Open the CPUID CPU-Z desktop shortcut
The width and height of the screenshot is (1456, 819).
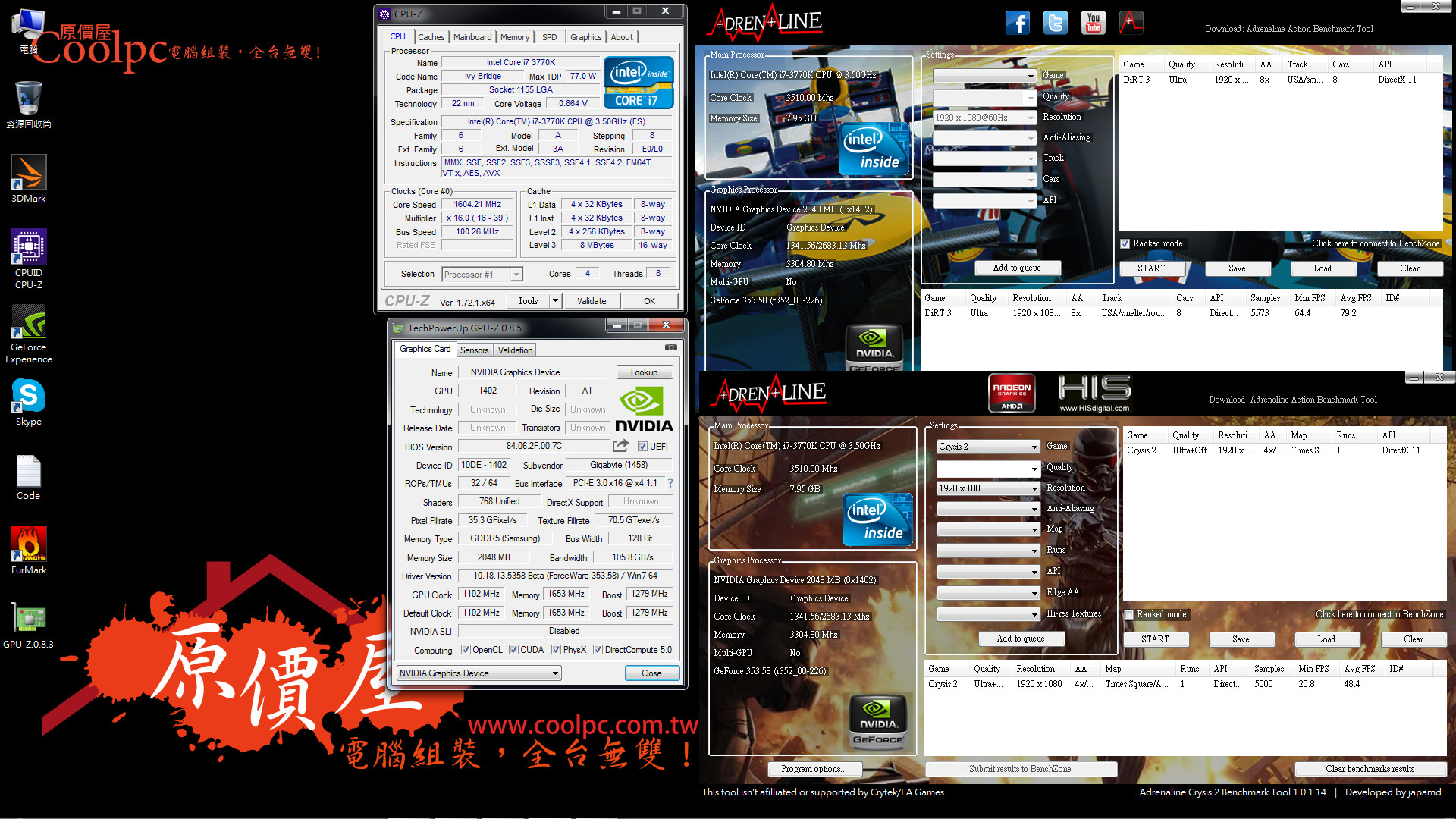pos(28,259)
